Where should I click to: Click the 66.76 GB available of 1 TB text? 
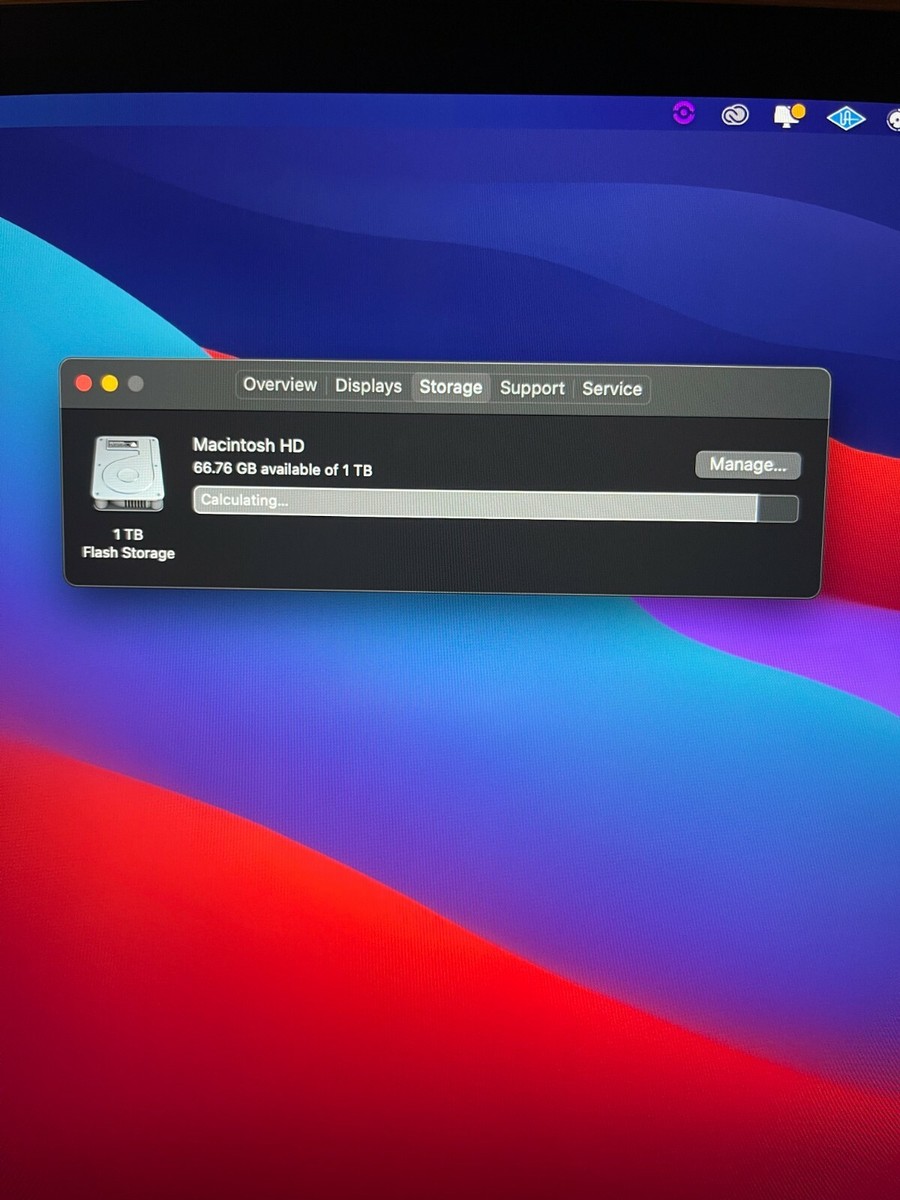(x=282, y=469)
